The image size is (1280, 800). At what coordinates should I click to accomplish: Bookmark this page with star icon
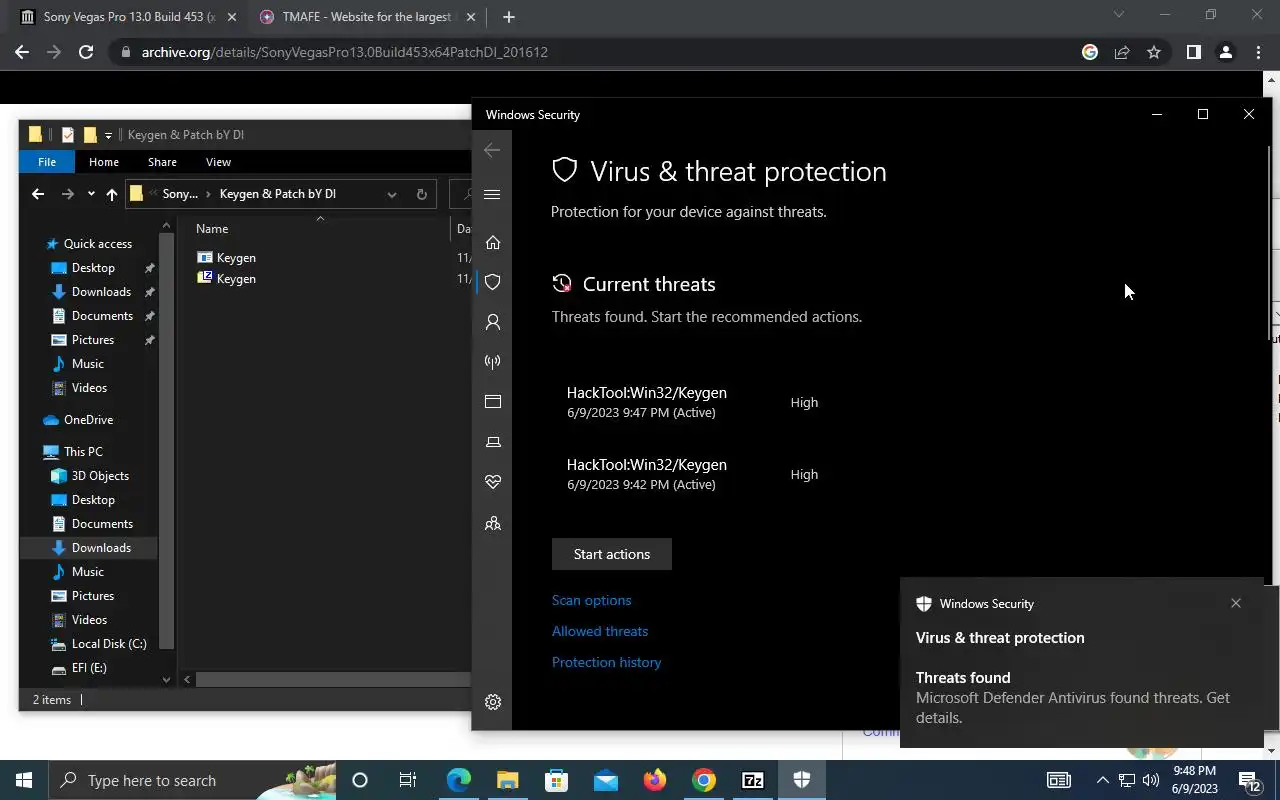tap(1154, 52)
